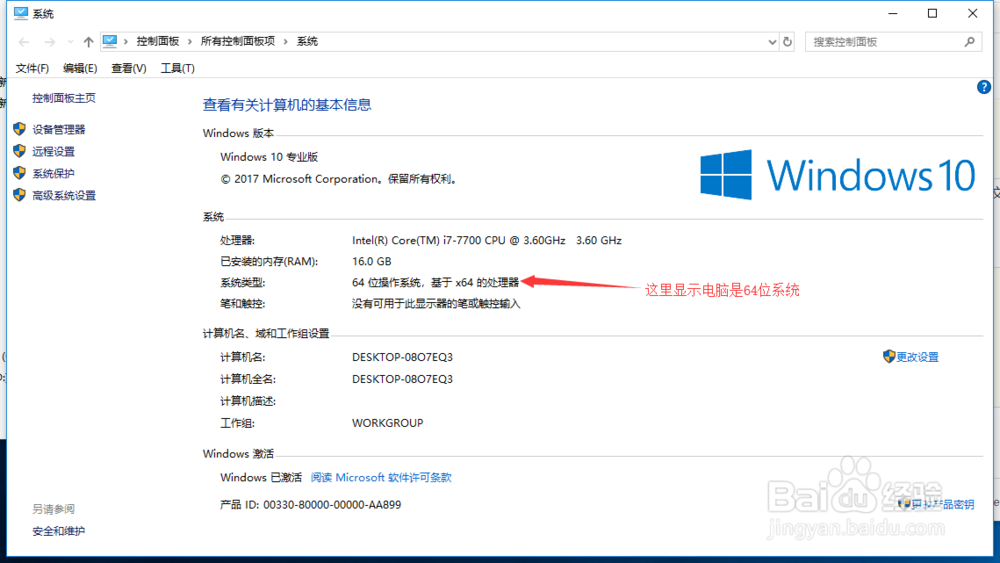
Task: Click shield icon next to 高级系统设置
Action: 19,194
